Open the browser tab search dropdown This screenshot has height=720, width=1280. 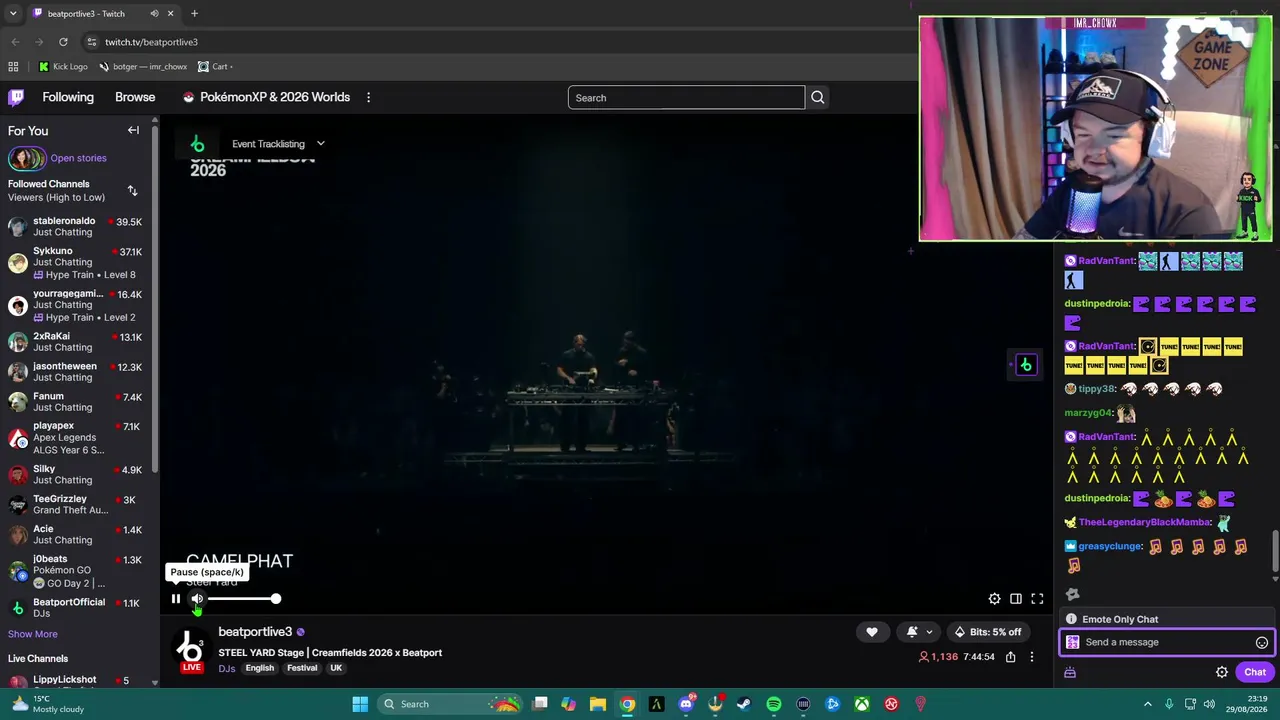[x=13, y=14]
